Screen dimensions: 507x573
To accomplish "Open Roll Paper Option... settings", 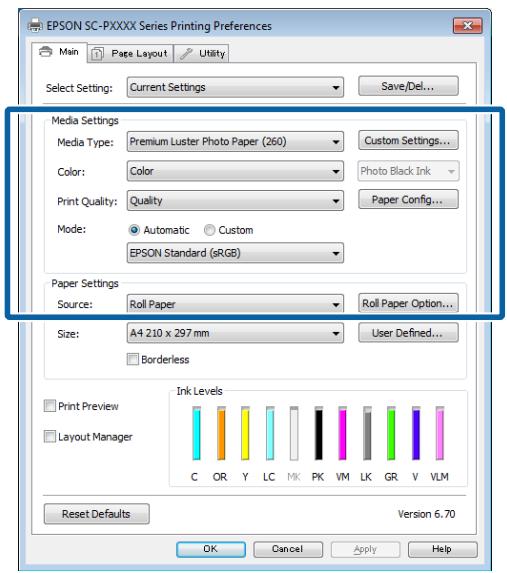I will click(408, 303).
